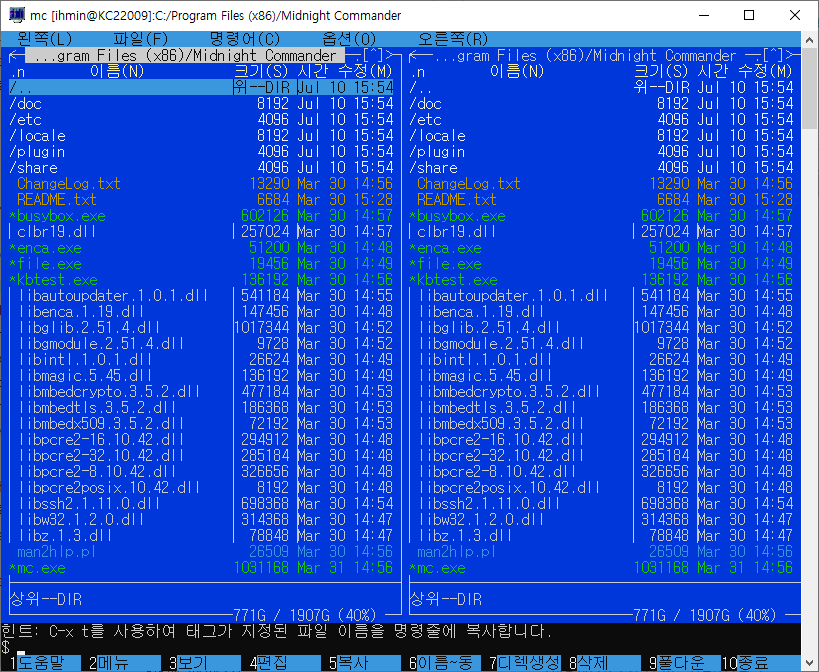Sort right panel by 시간 수정(M) column
The height and width of the screenshot is (672, 819).
coord(745,71)
